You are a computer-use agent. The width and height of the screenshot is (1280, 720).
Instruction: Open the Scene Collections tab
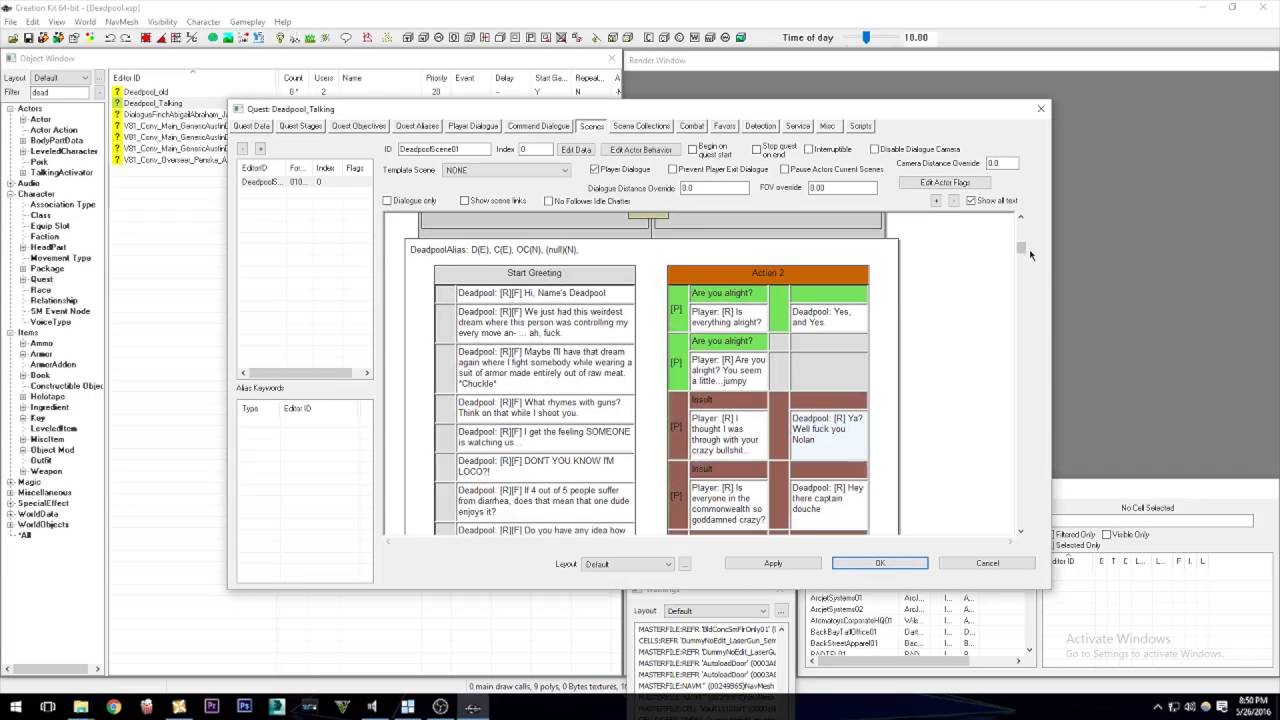tap(641, 126)
